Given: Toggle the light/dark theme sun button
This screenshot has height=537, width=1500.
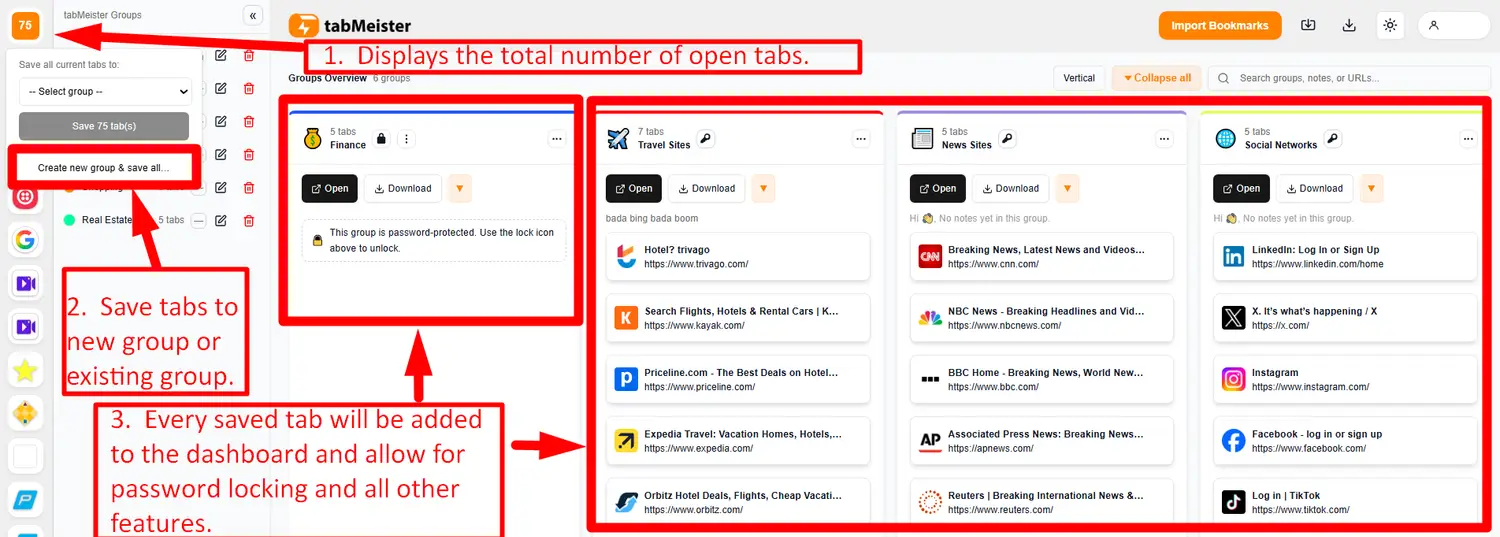Looking at the screenshot, I should click(x=1389, y=26).
